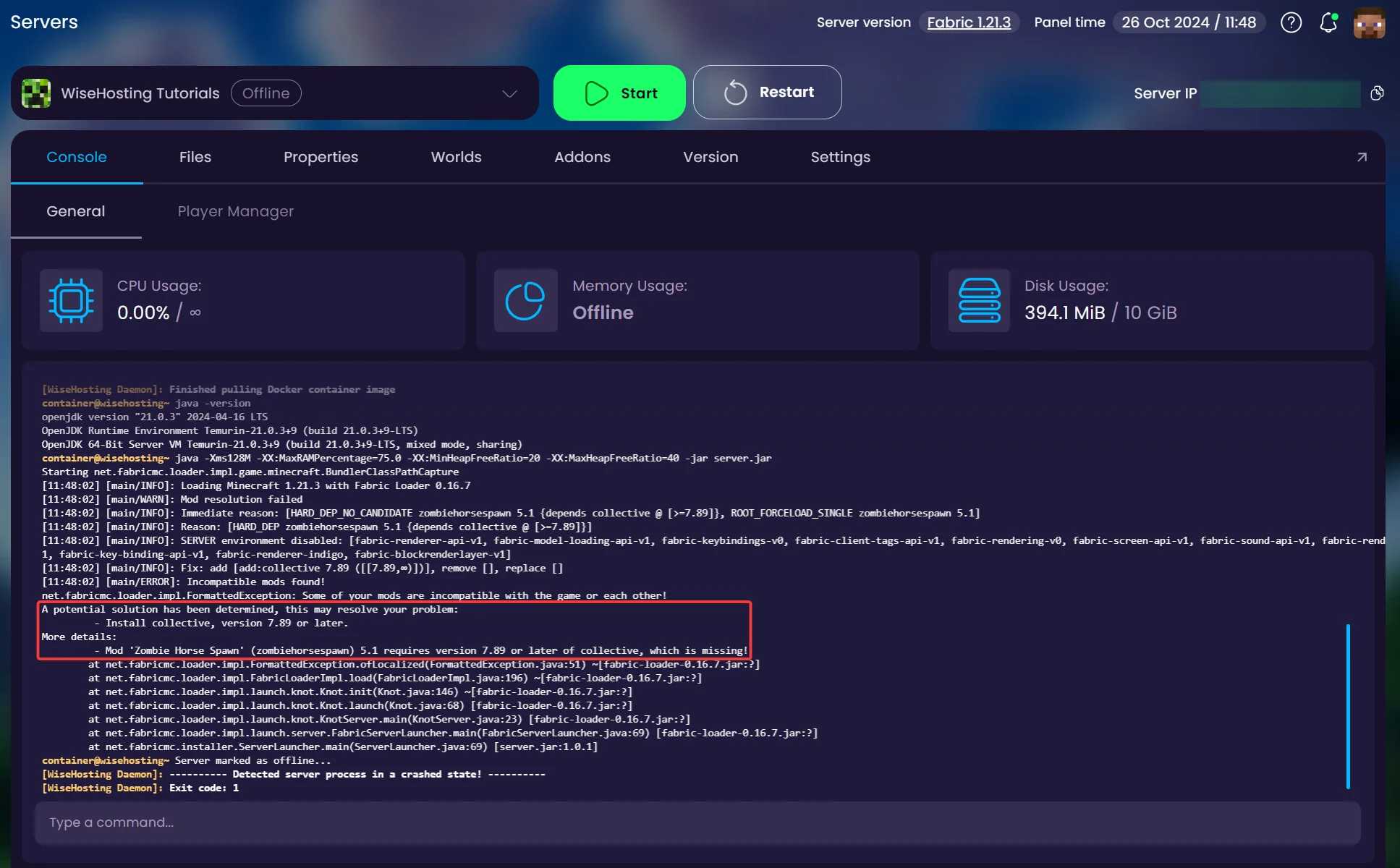
Task: Go to the Addons tab
Action: 582,157
